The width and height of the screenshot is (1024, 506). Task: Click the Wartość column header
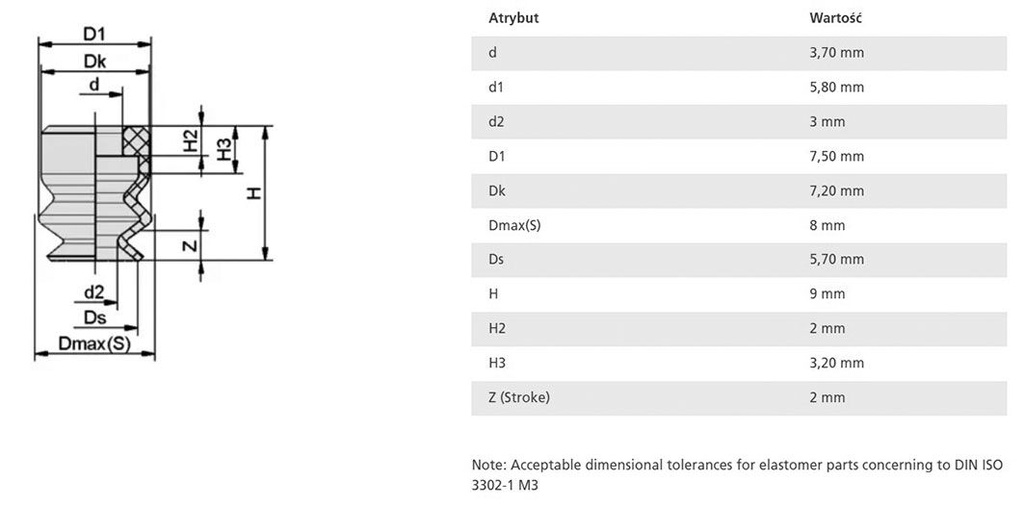835,18
